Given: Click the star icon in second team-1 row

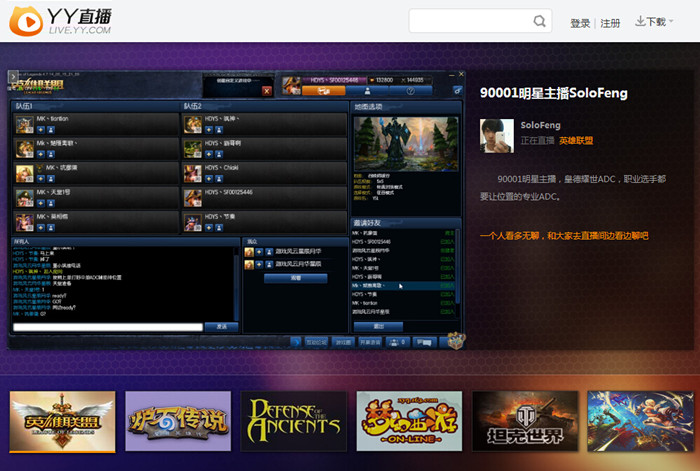Looking at the screenshot, I should click(x=41, y=154).
